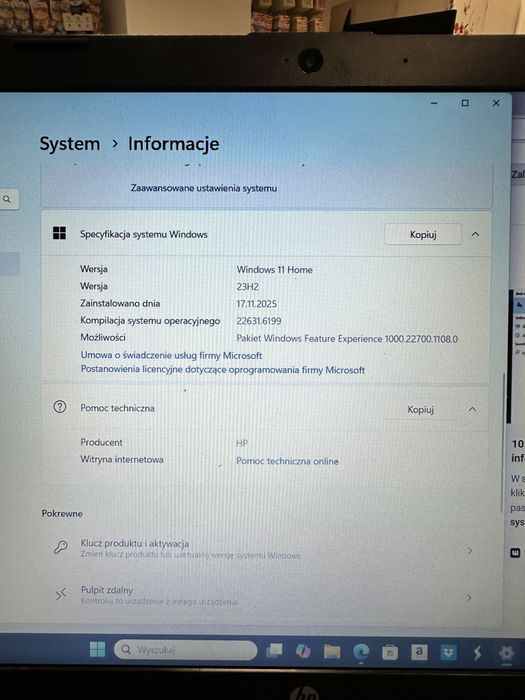Open File Explorer from the taskbar

pos(332,652)
